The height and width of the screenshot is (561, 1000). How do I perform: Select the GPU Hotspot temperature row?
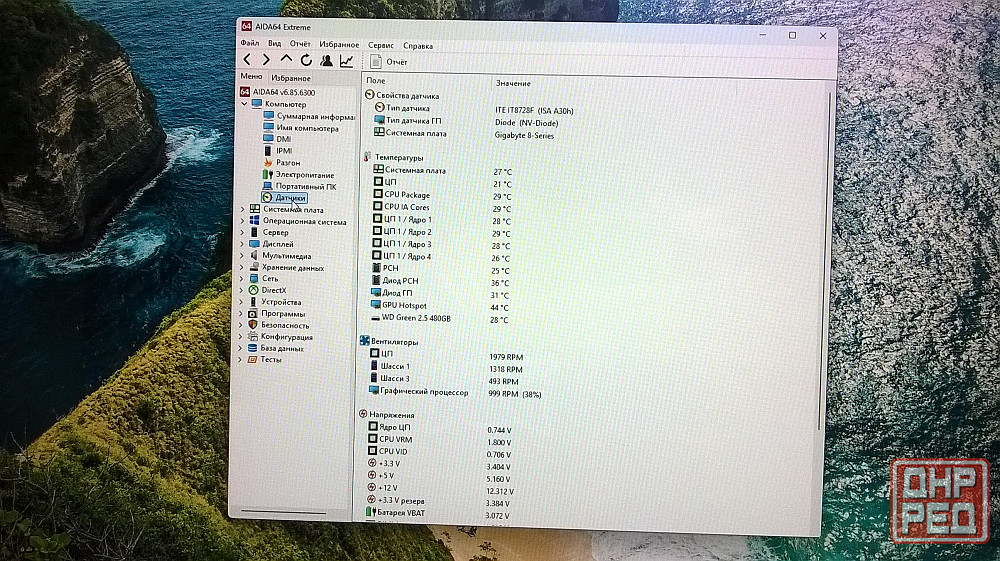pyautogui.click(x=405, y=306)
